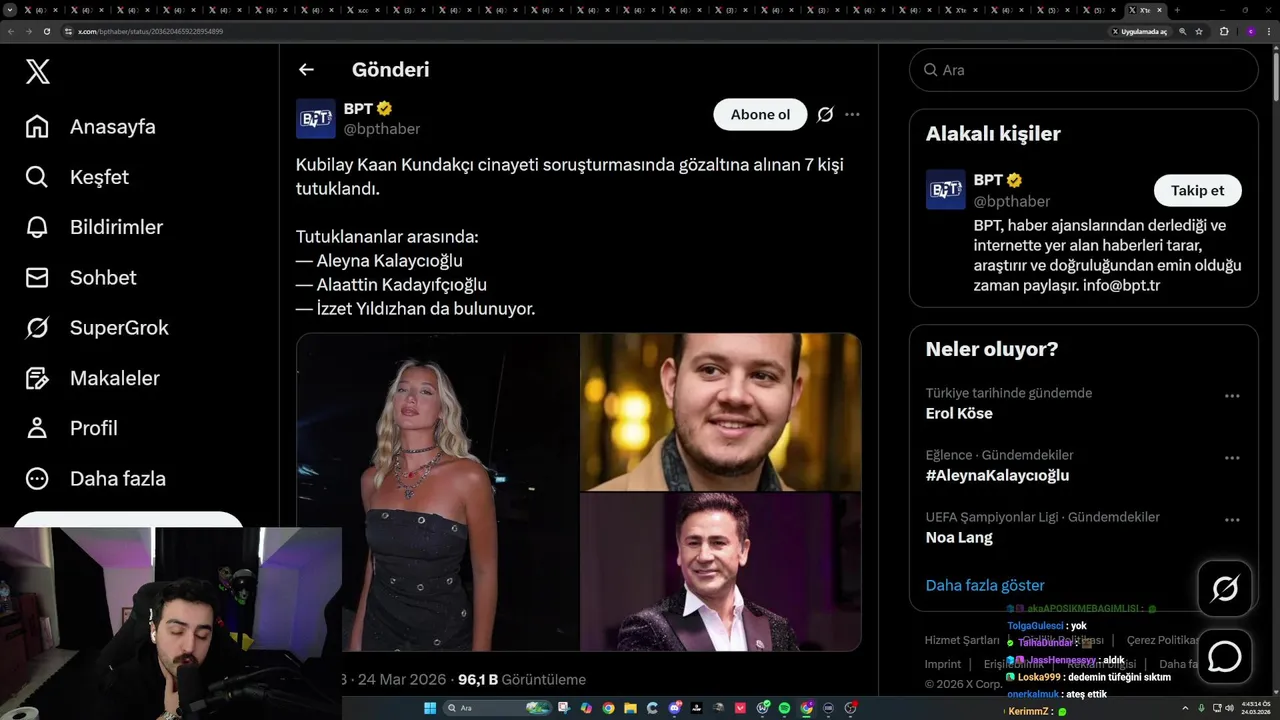Open options for Erol Köse trend
This screenshot has height=720, width=1280.
tap(1232, 396)
